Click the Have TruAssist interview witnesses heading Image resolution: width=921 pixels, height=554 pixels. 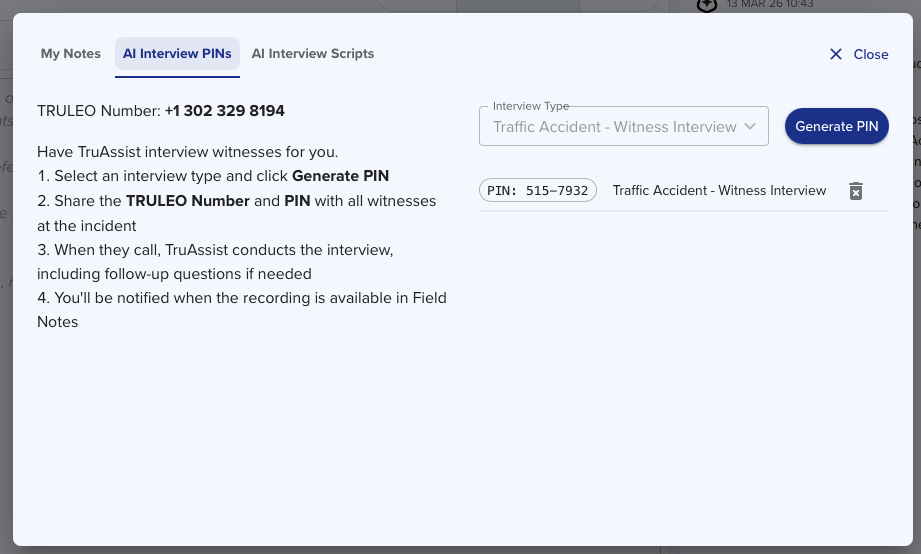coord(187,152)
